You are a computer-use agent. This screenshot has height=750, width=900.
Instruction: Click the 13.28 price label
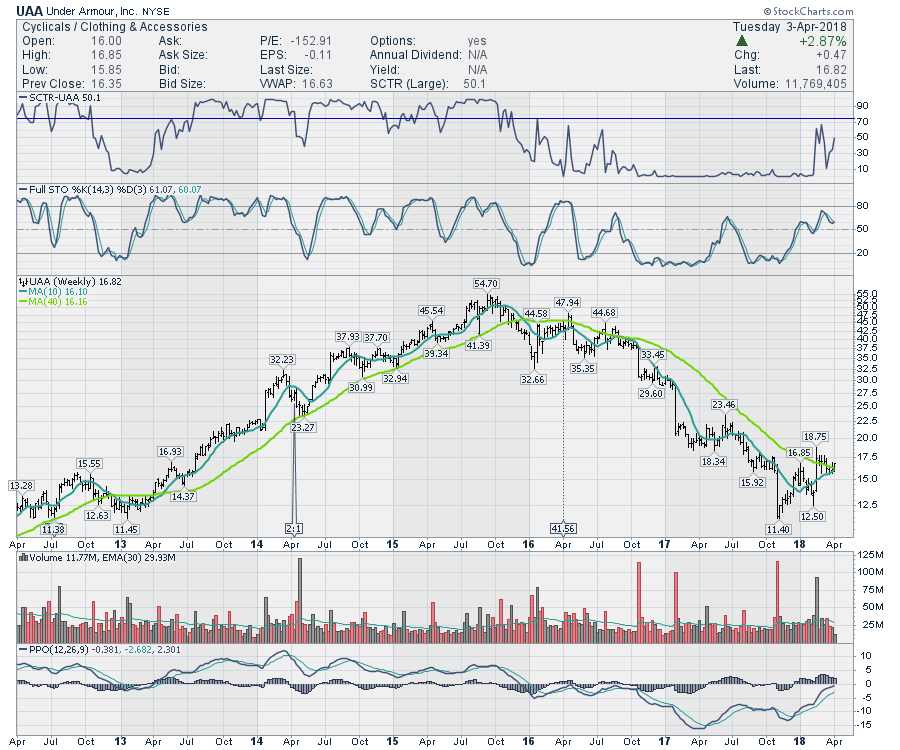[21, 486]
